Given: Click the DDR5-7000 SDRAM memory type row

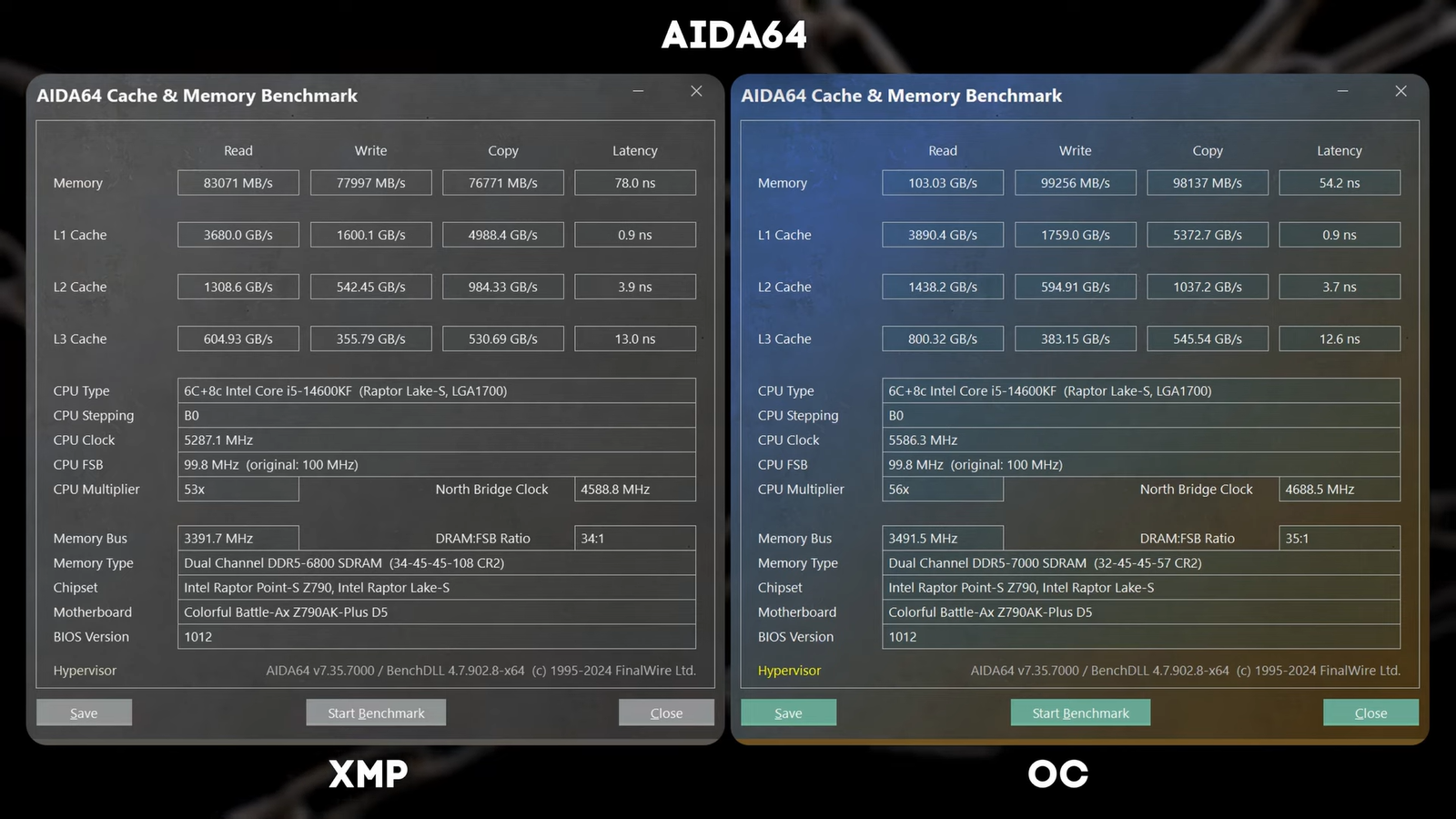Looking at the screenshot, I should click(x=1141, y=563).
